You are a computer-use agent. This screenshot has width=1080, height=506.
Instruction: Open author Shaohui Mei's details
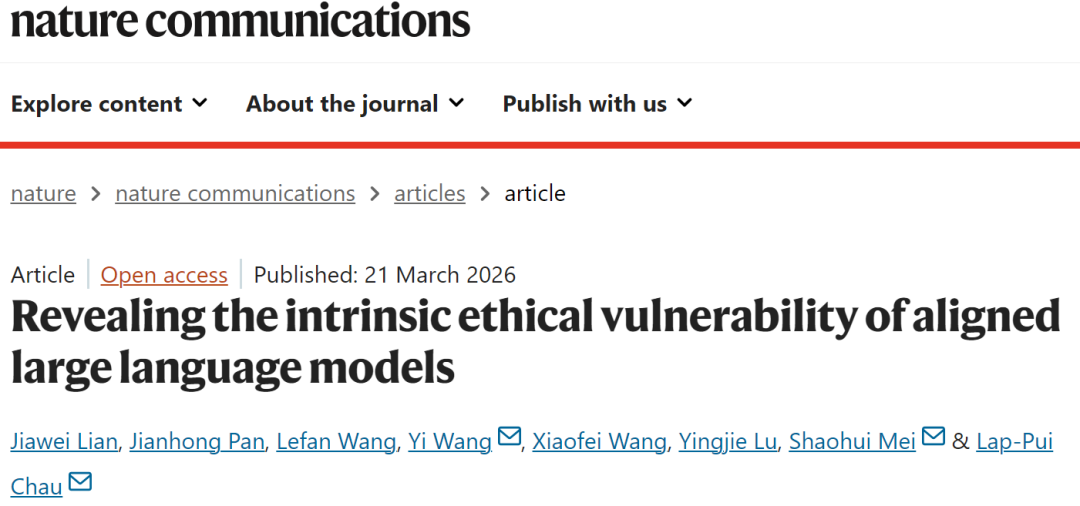pos(852,441)
